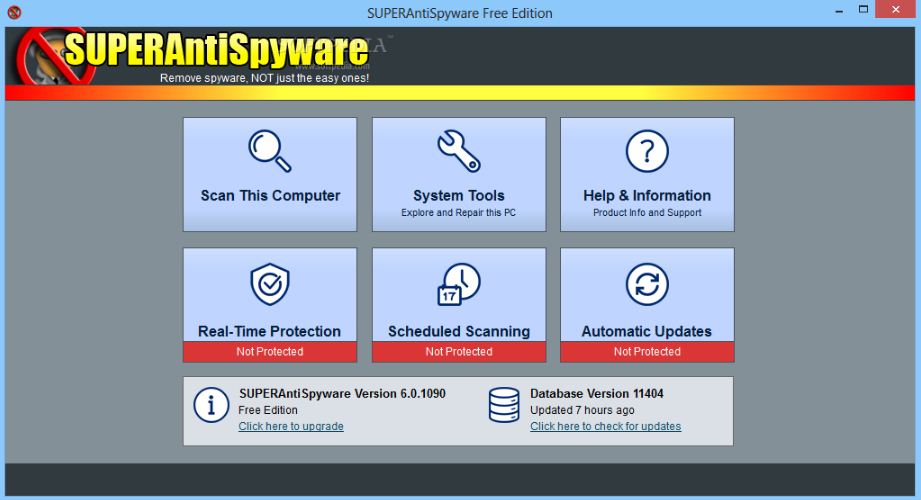Minimize the SUPERAntiSpyware window
921x500 pixels.
839,11
